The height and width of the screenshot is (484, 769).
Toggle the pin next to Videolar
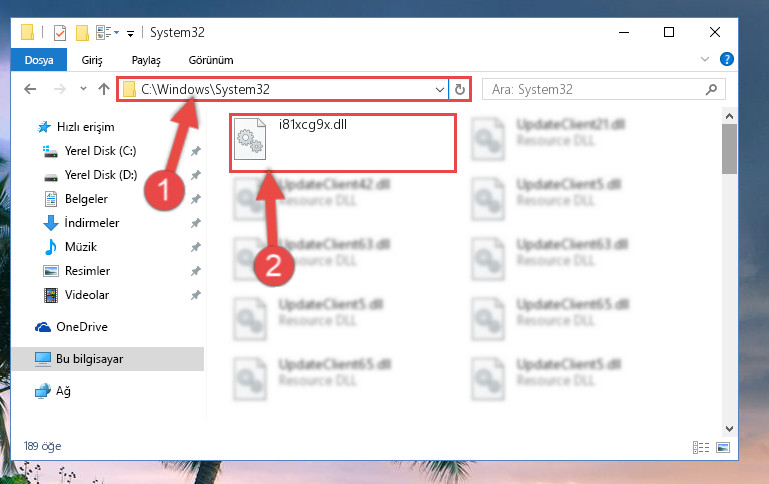point(196,295)
